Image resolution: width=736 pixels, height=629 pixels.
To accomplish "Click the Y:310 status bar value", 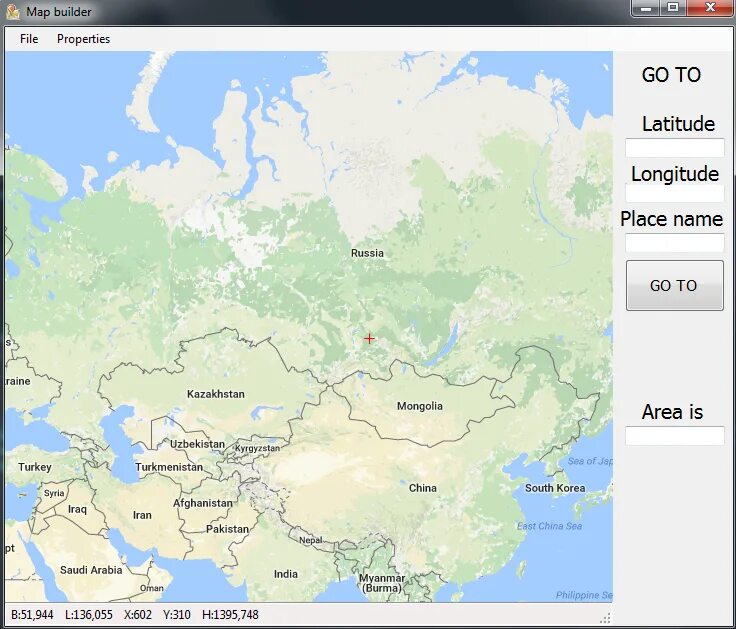I will 176,615.
